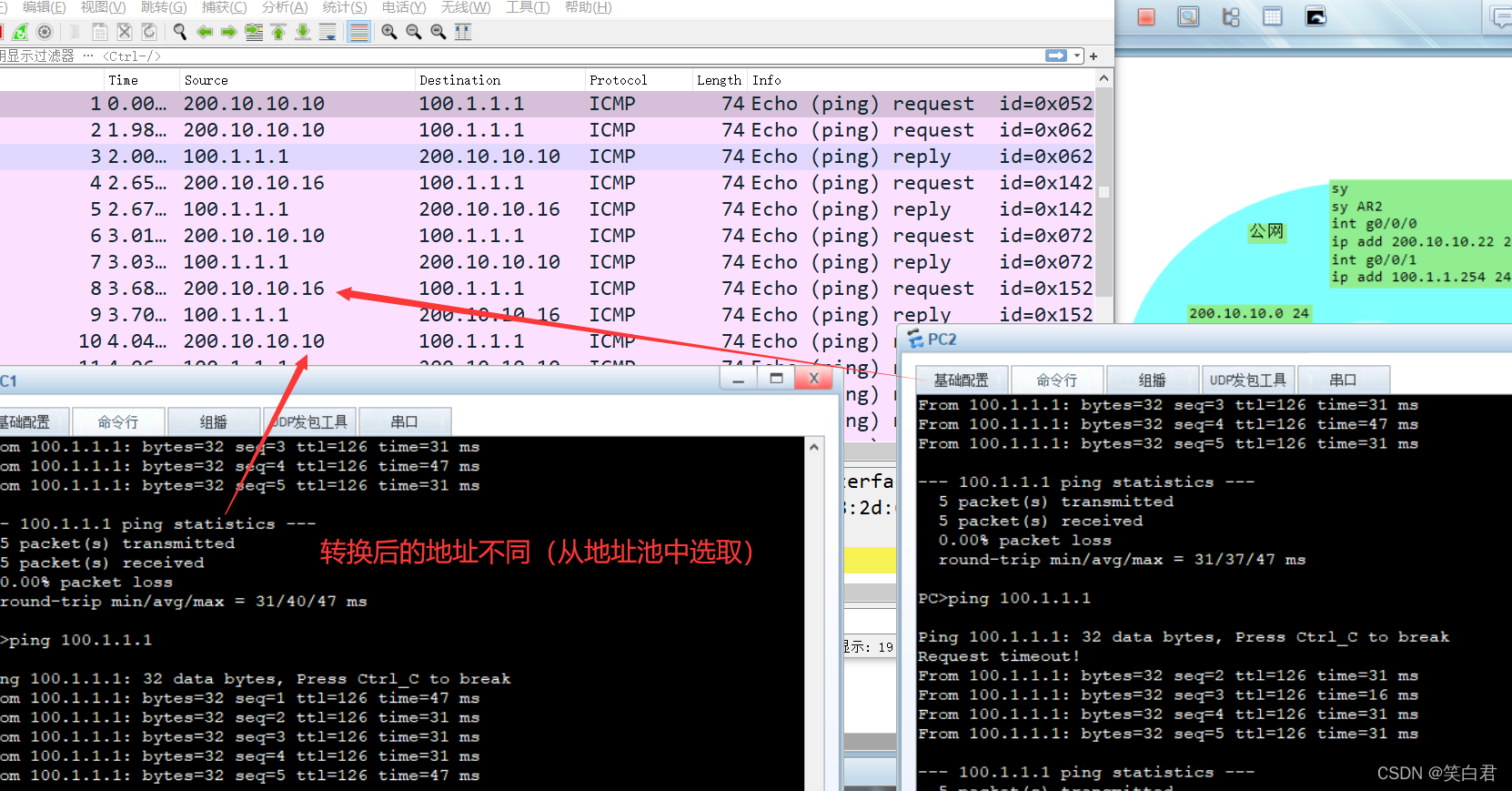
Task: Click packet list scrollbar up arrow
Action: [x=1104, y=79]
